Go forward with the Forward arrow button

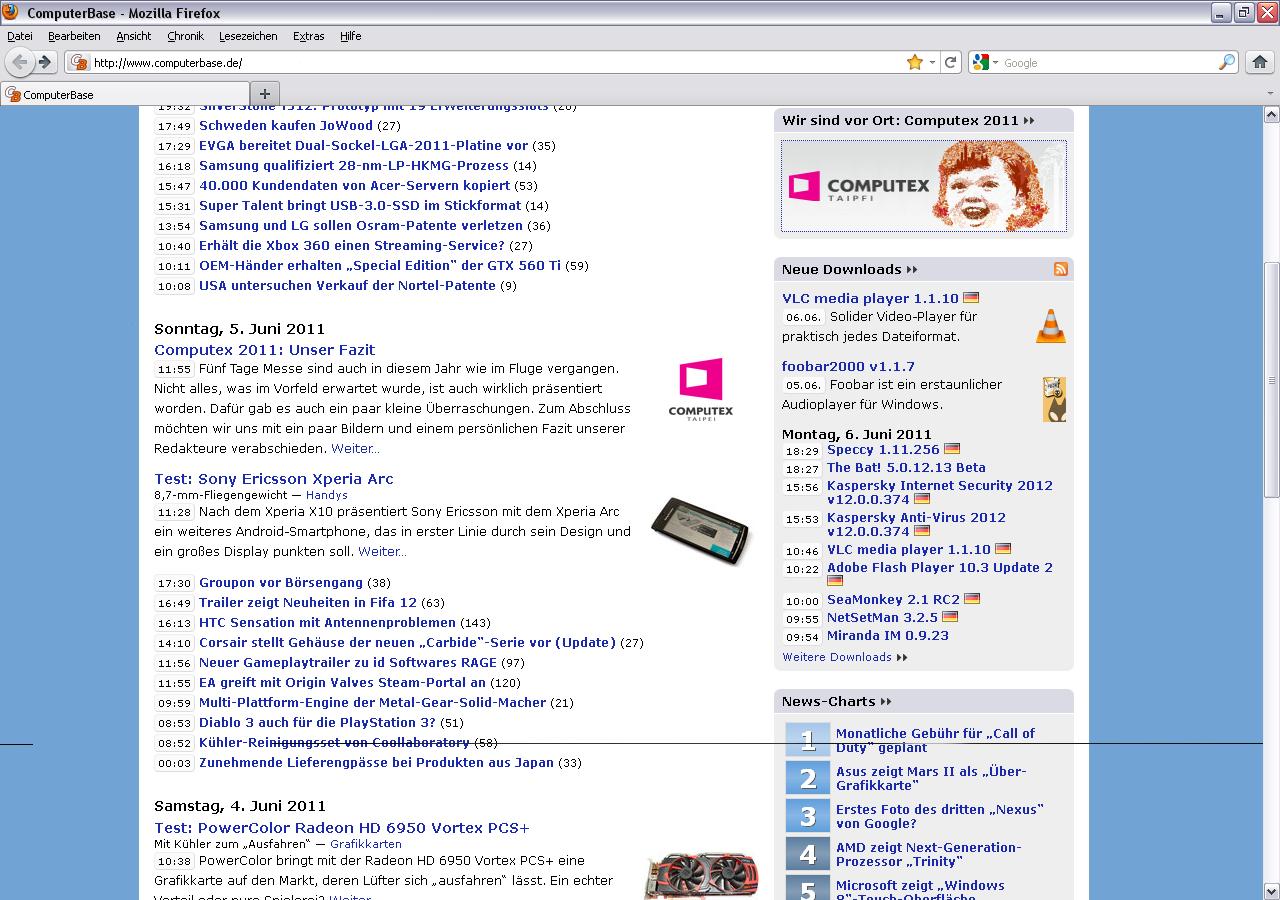coord(45,62)
